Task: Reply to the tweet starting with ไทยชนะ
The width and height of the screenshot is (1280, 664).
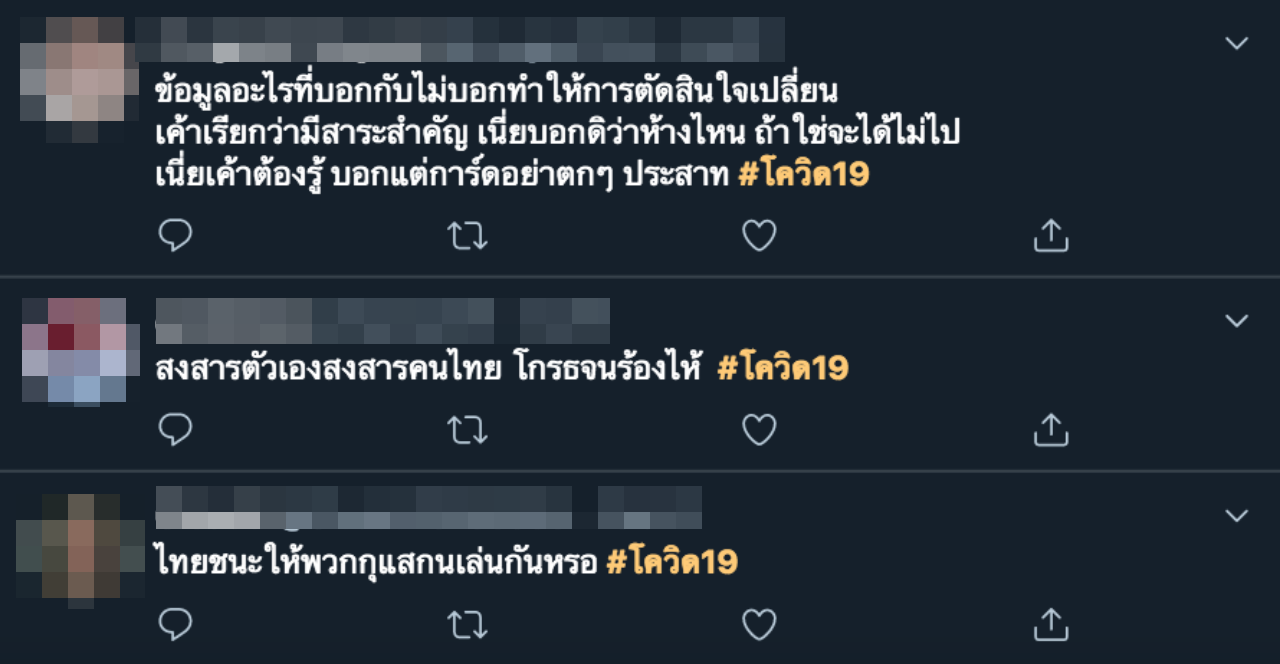Action: click(x=175, y=624)
